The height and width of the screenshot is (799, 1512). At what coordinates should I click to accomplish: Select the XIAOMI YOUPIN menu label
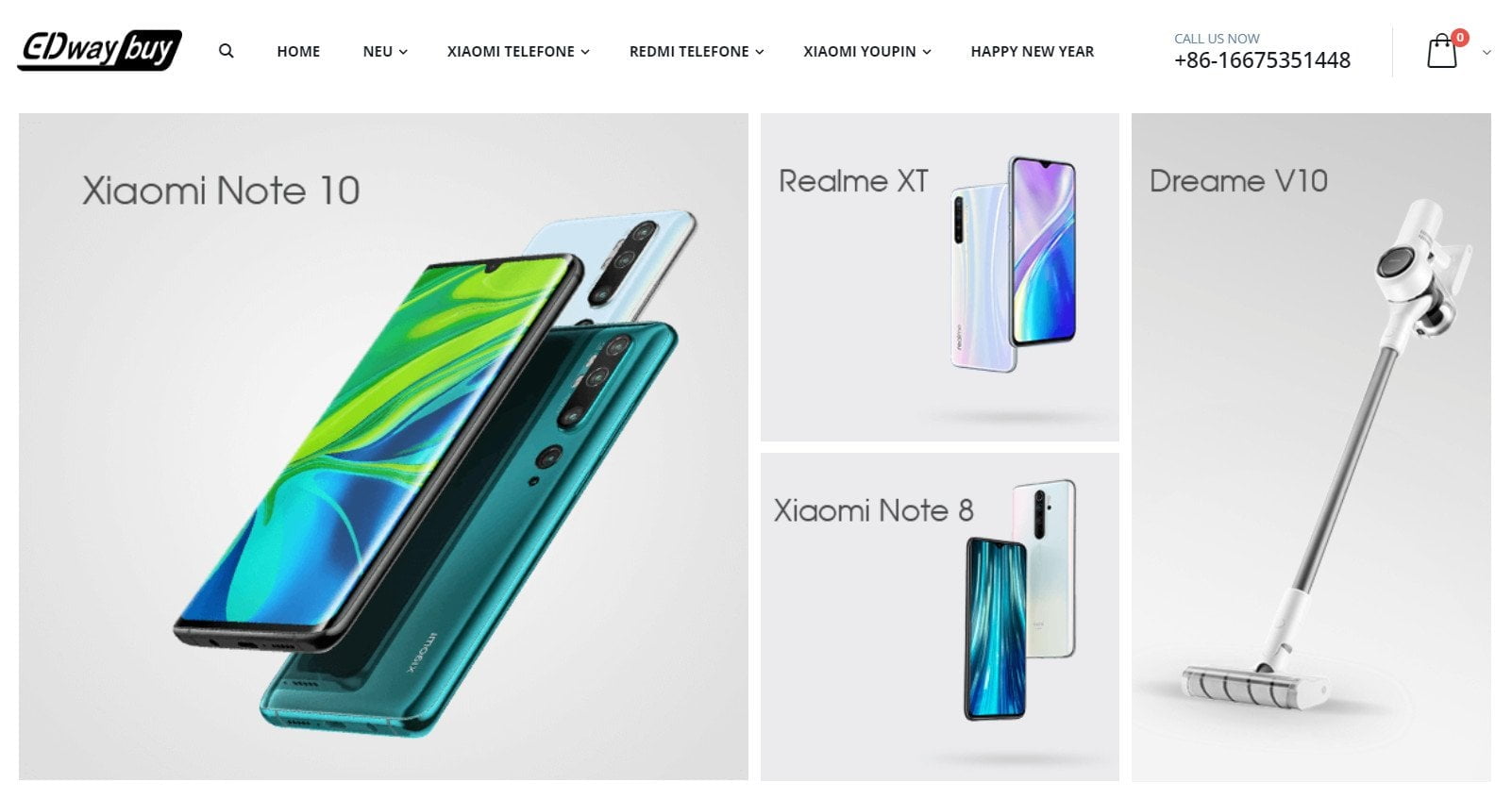click(860, 52)
